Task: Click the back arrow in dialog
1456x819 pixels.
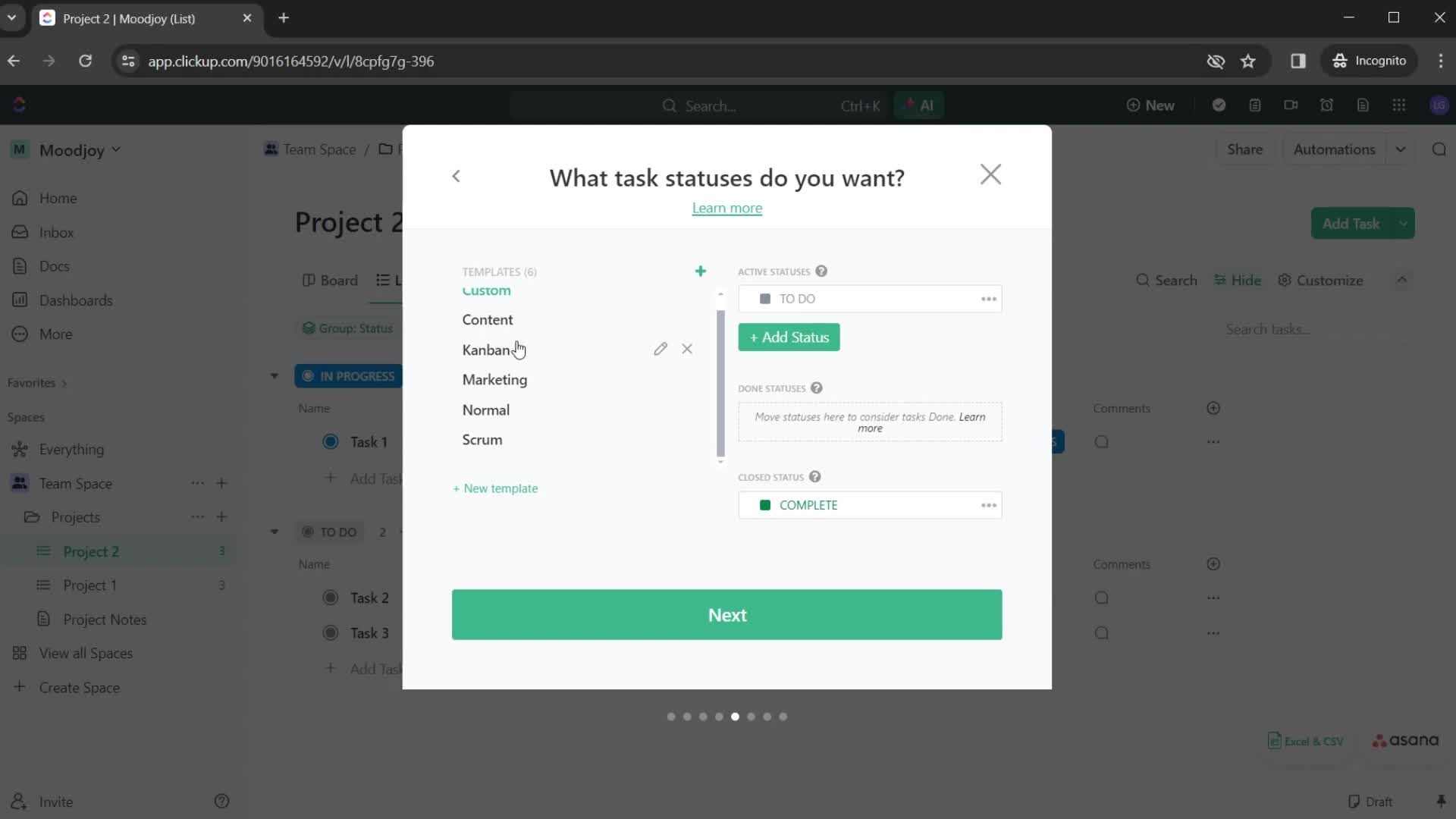Action: 457,176
